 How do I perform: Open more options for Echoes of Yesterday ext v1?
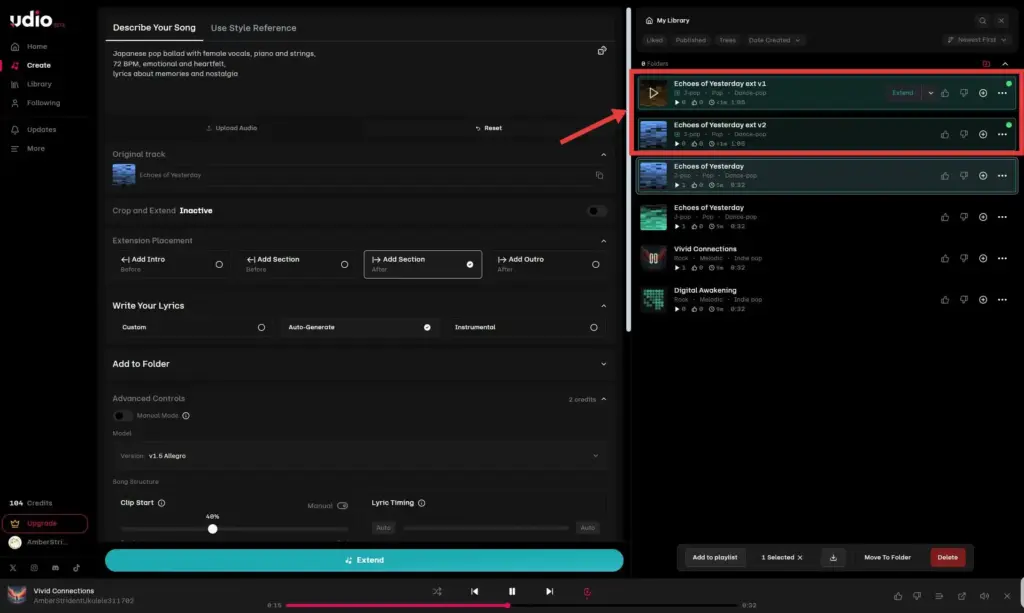pos(1002,93)
